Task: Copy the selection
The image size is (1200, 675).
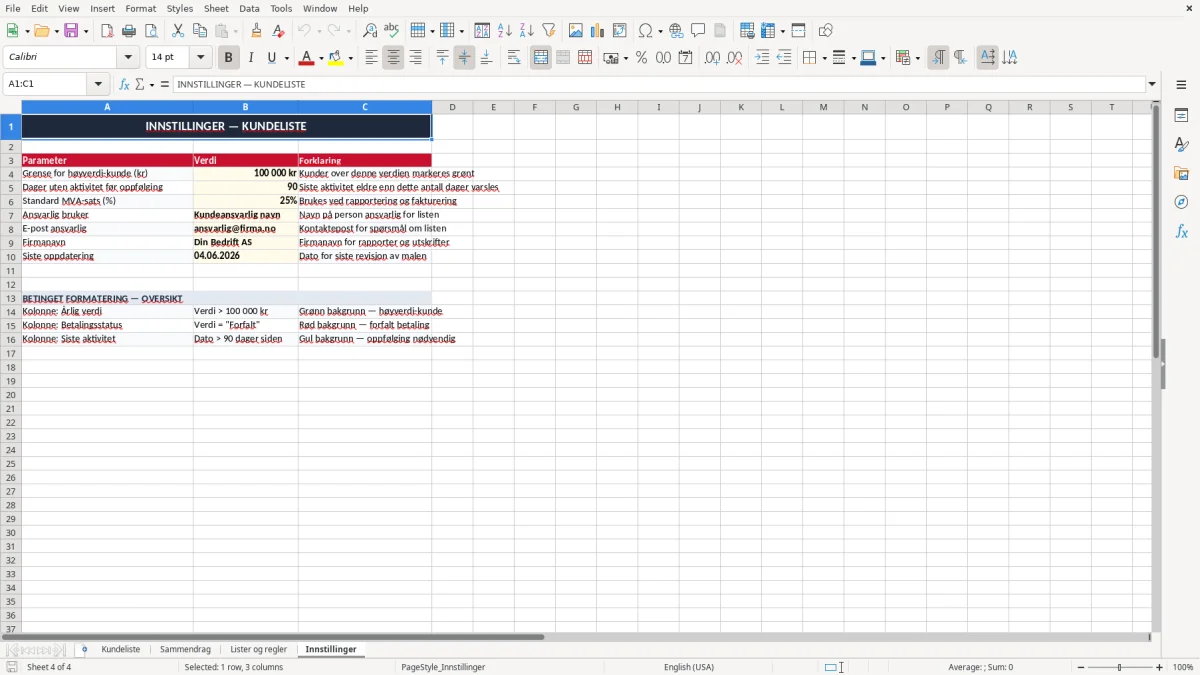Action: pos(200,31)
